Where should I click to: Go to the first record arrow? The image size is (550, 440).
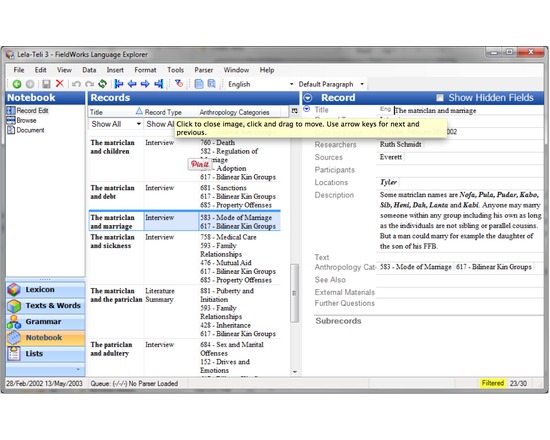point(119,84)
